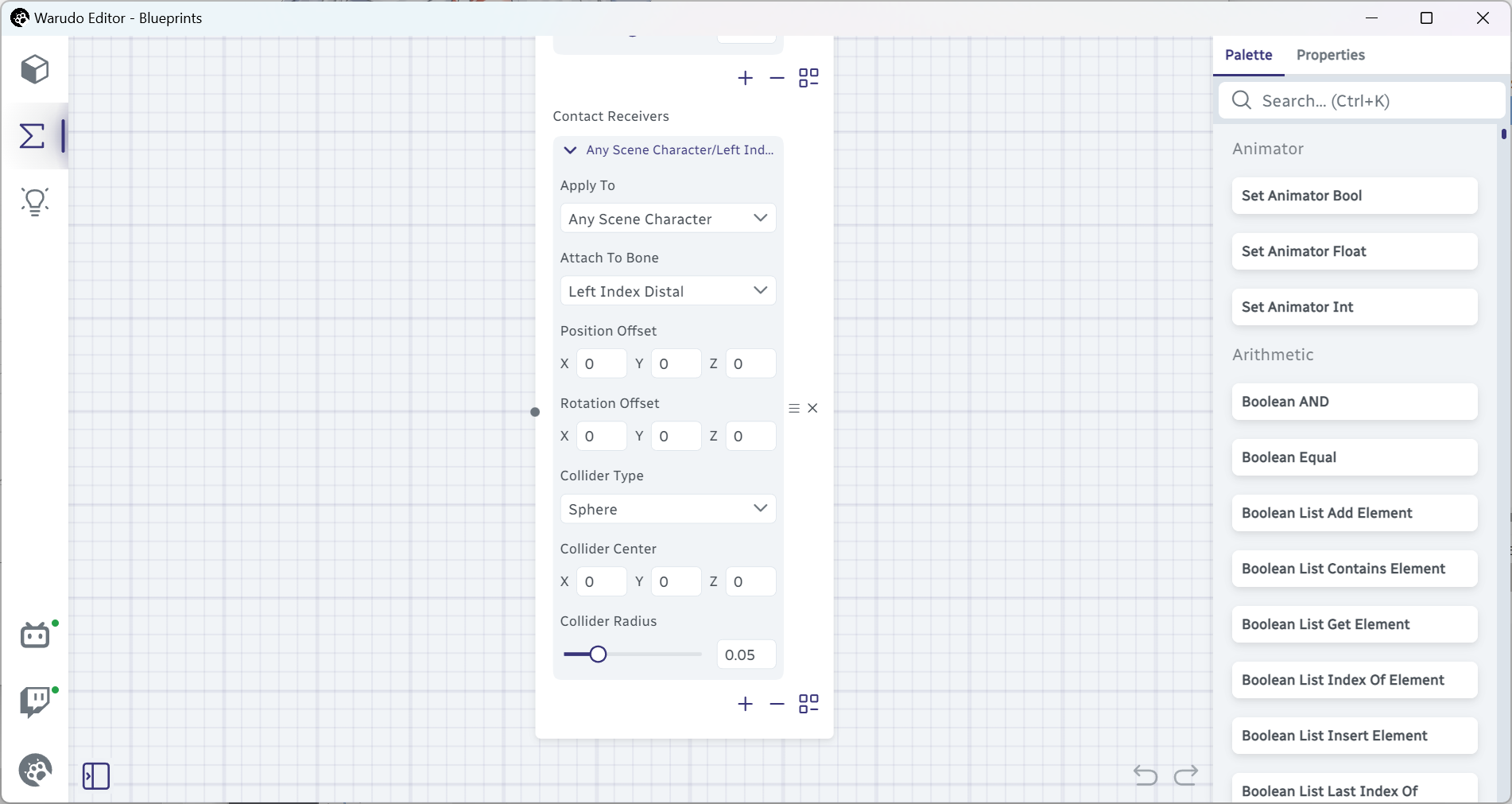Click the Rotation Offset Y field

676,436
